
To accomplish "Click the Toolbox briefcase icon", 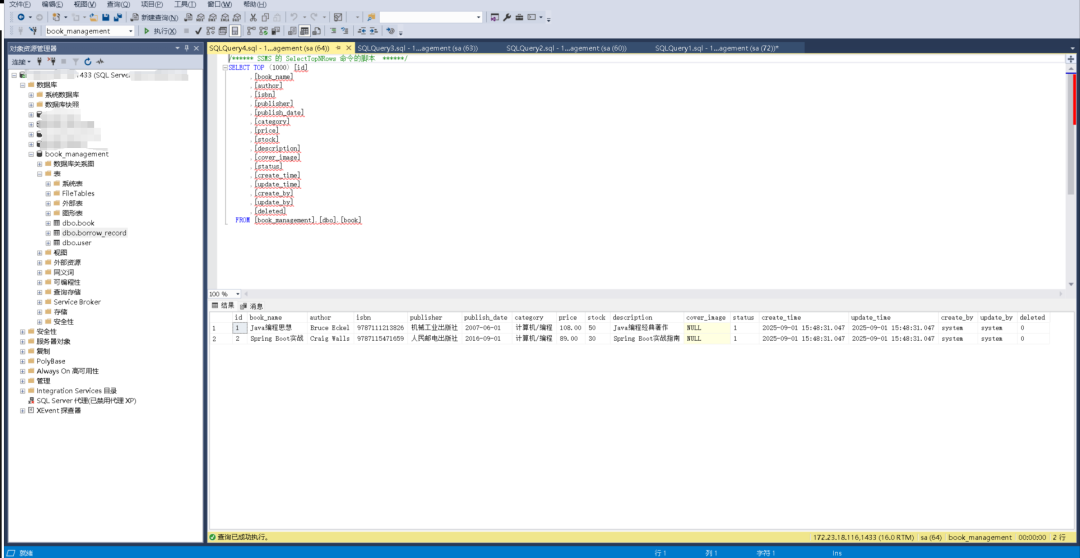I will (x=519, y=17).
